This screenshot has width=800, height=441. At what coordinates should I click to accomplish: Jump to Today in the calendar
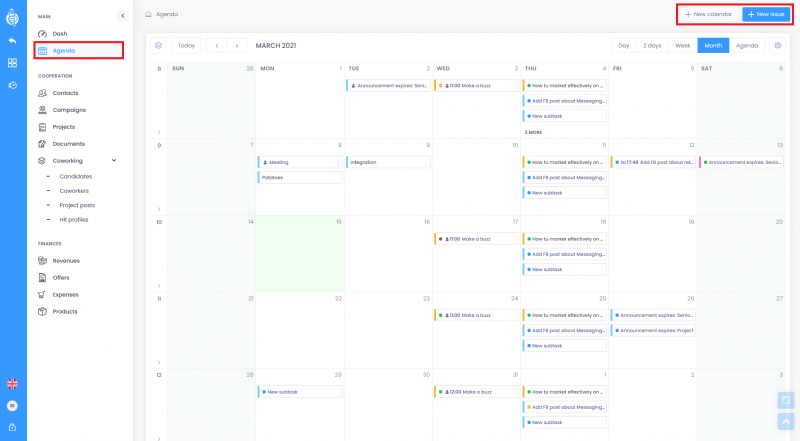(x=186, y=45)
